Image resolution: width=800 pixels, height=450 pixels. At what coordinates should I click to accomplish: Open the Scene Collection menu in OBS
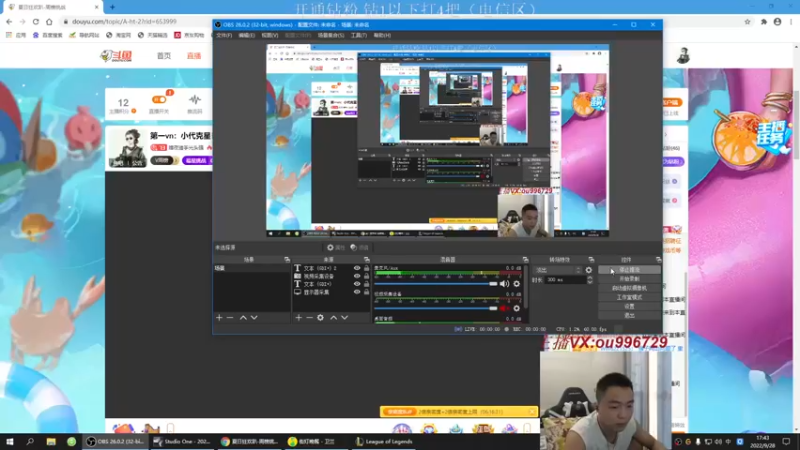coord(331,35)
